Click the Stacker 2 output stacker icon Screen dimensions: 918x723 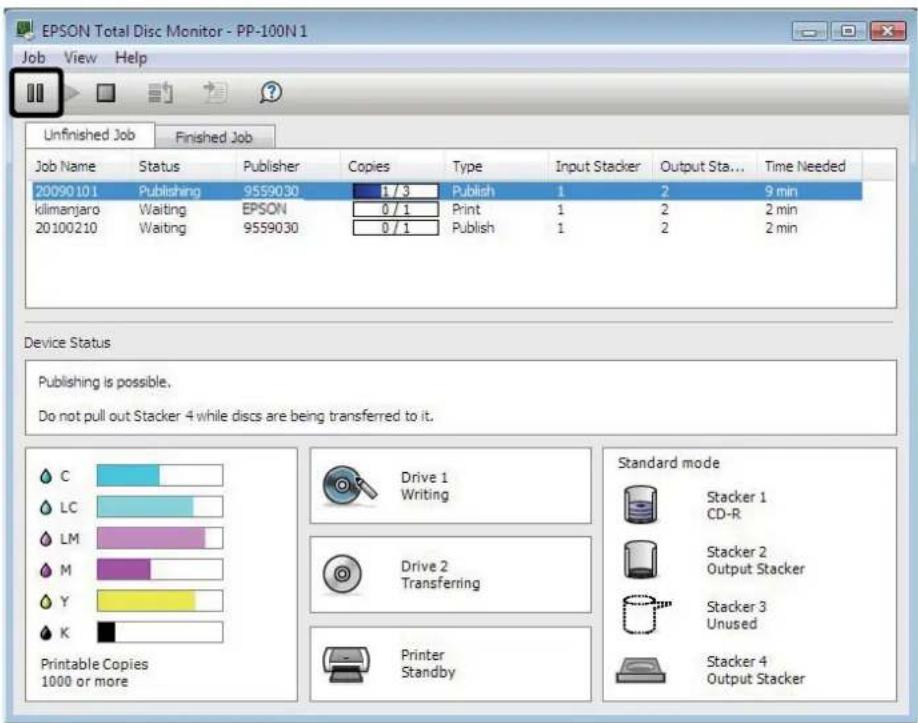coord(640,560)
